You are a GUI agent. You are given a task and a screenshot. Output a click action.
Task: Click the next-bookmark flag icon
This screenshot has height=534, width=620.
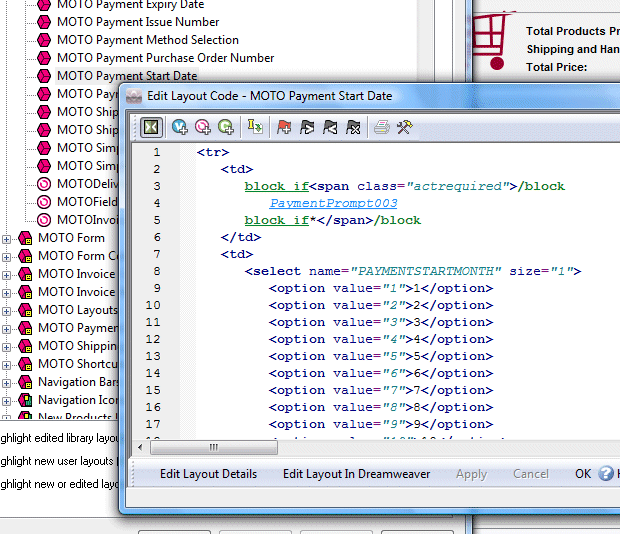coord(307,127)
